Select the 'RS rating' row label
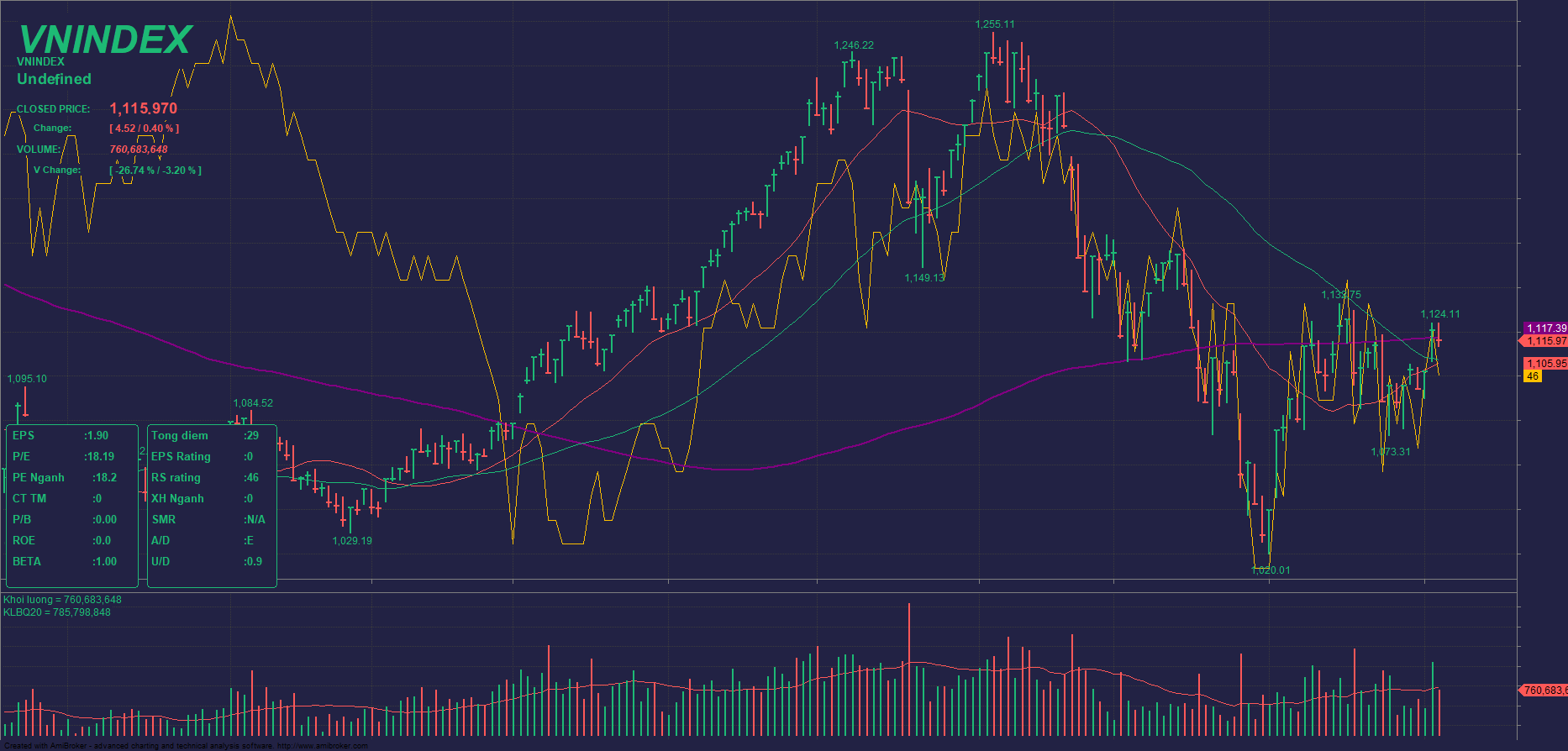Screen dimensions: 1568x751 pyautogui.click(x=176, y=478)
